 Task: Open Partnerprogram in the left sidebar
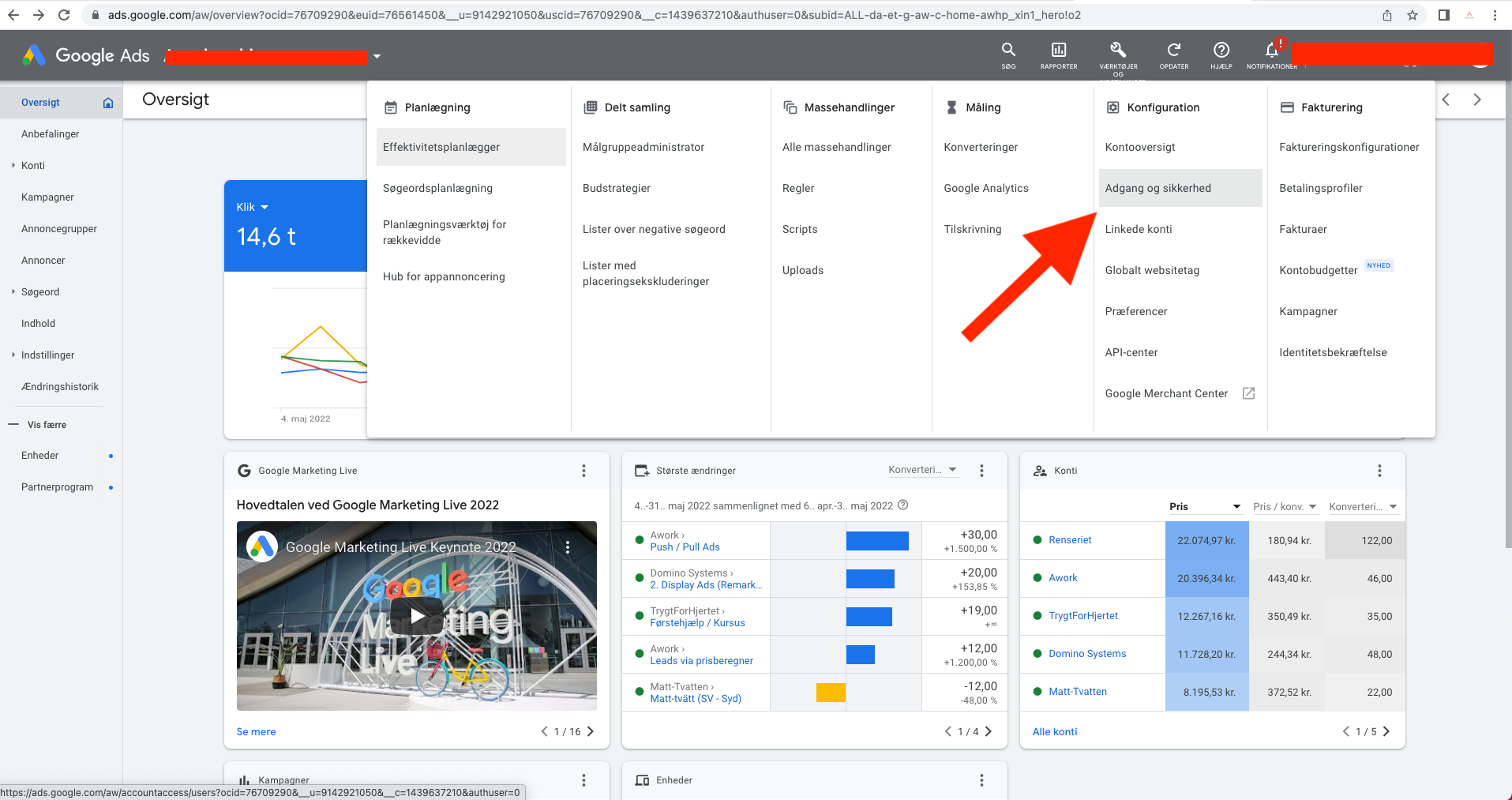pyautogui.click(x=58, y=487)
